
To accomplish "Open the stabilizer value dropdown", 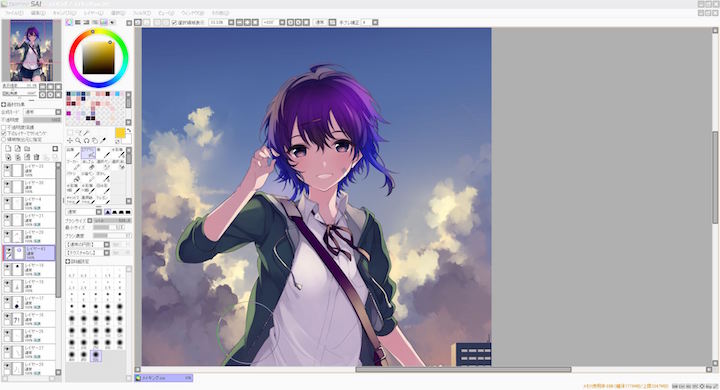I will (375, 23).
